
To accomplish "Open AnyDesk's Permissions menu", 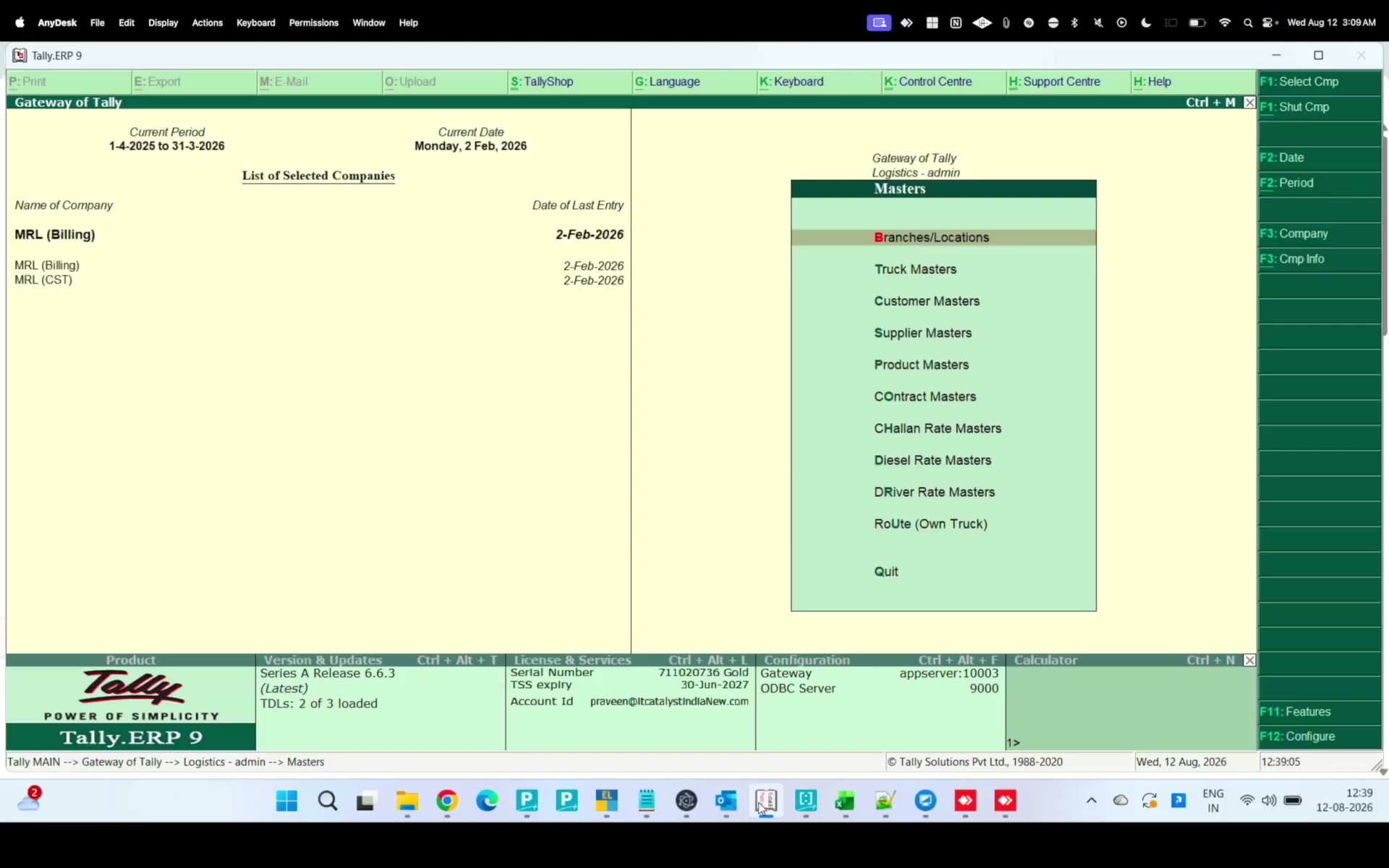I will (x=313, y=22).
